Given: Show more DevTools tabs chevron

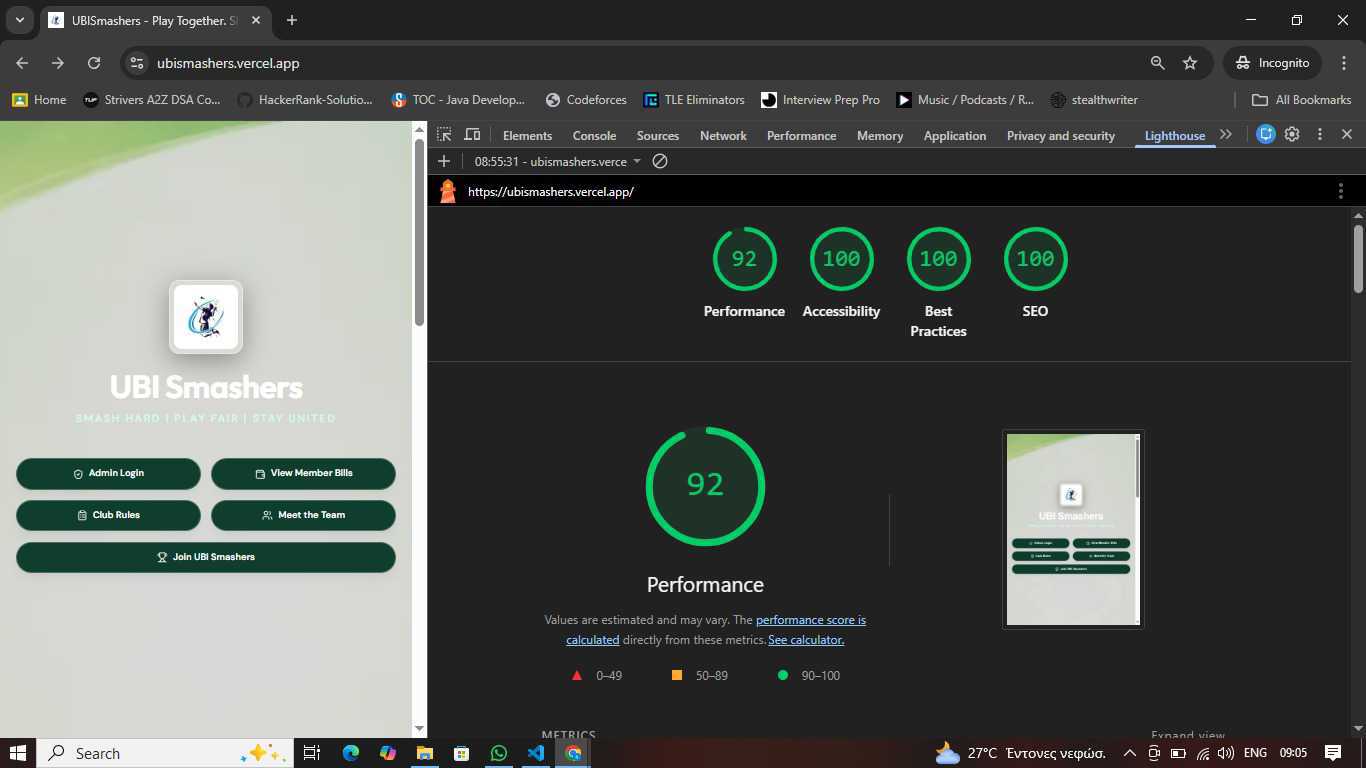Looking at the screenshot, I should pyautogui.click(x=1226, y=134).
